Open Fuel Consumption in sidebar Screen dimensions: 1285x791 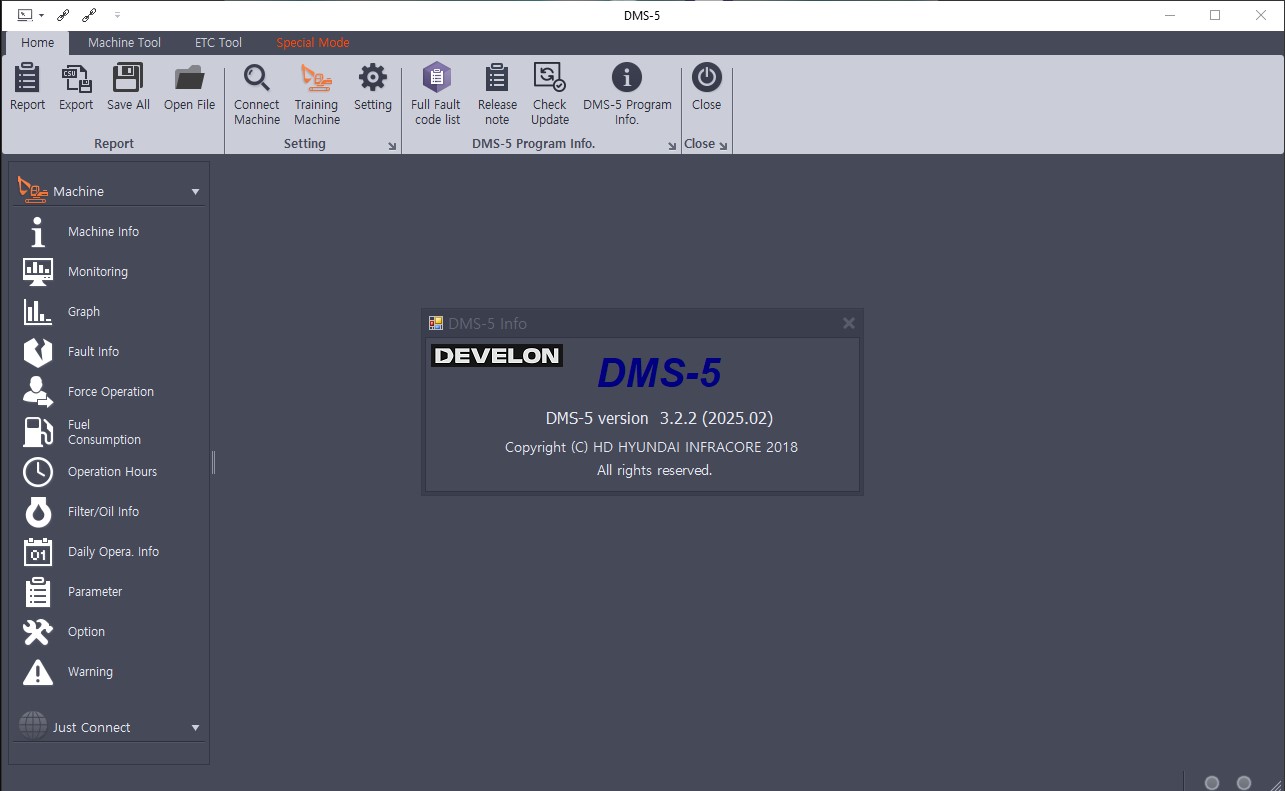(x=110, y=432)
